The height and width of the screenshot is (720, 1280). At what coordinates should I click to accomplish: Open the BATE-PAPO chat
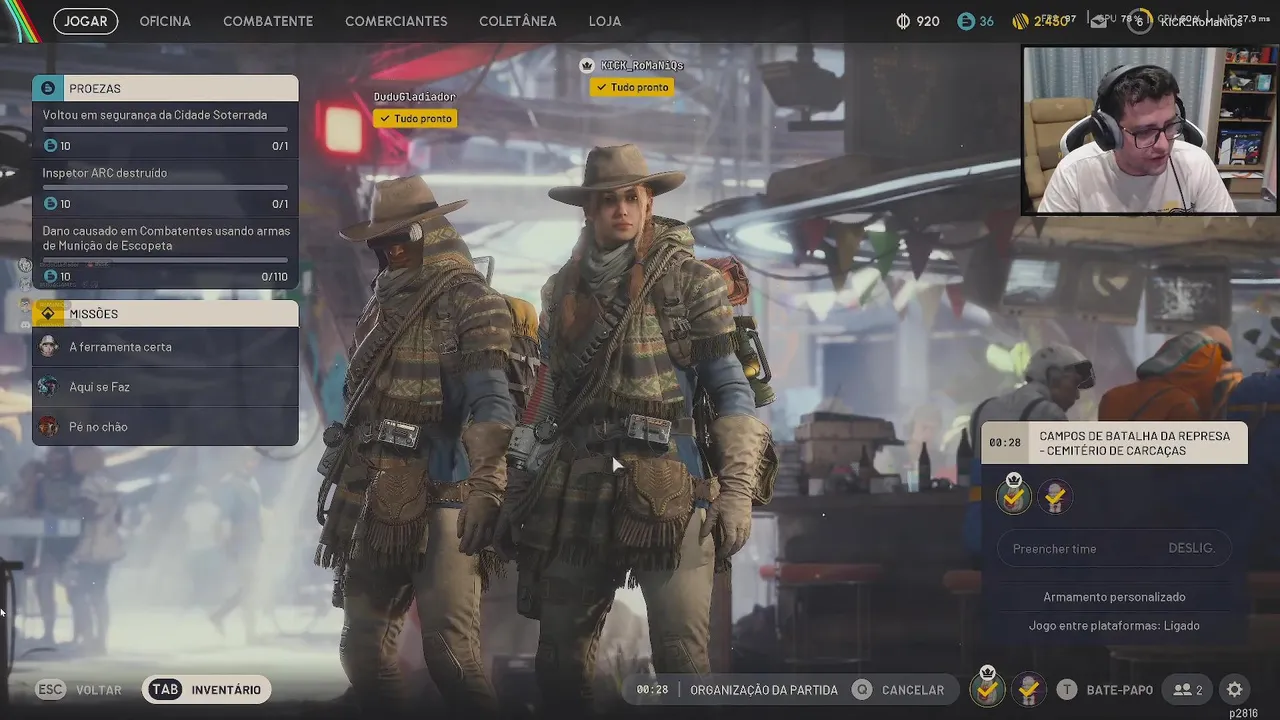pyautogui.click(x=1119, y=690)
